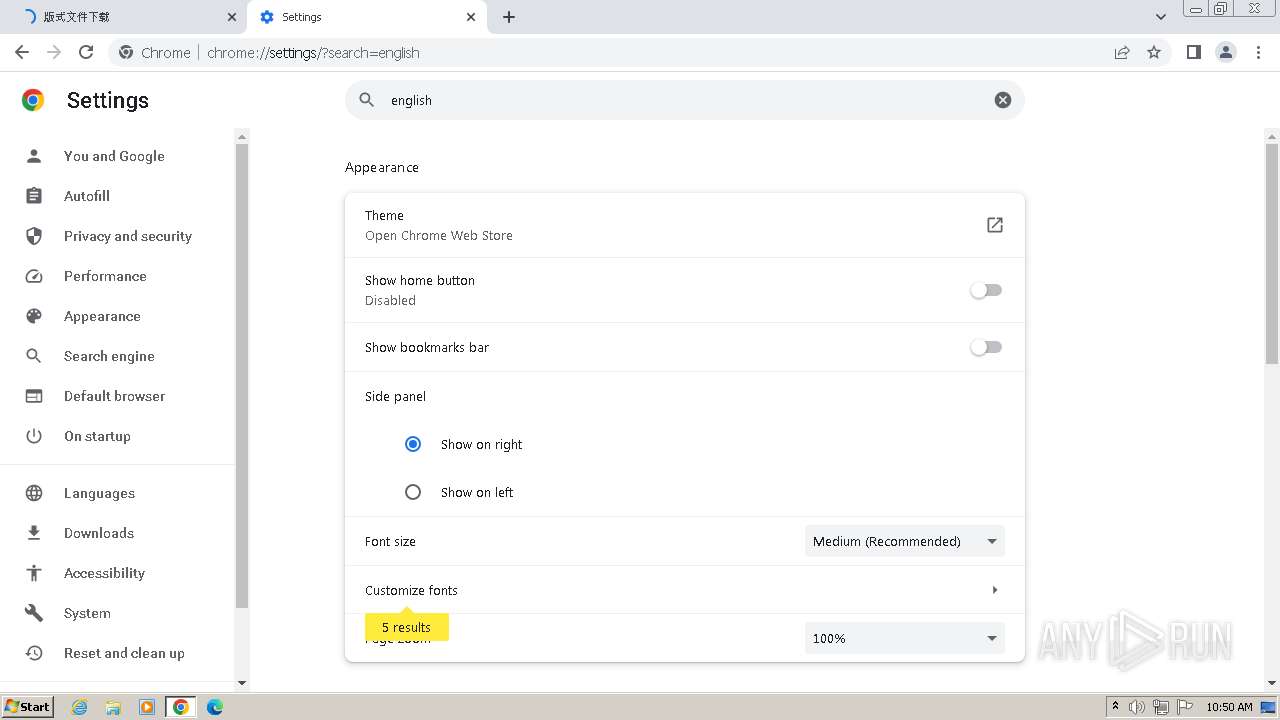Expand the Customize fonts section
The width and height of the screenshot is (1280, 720).
click(994, 590)
